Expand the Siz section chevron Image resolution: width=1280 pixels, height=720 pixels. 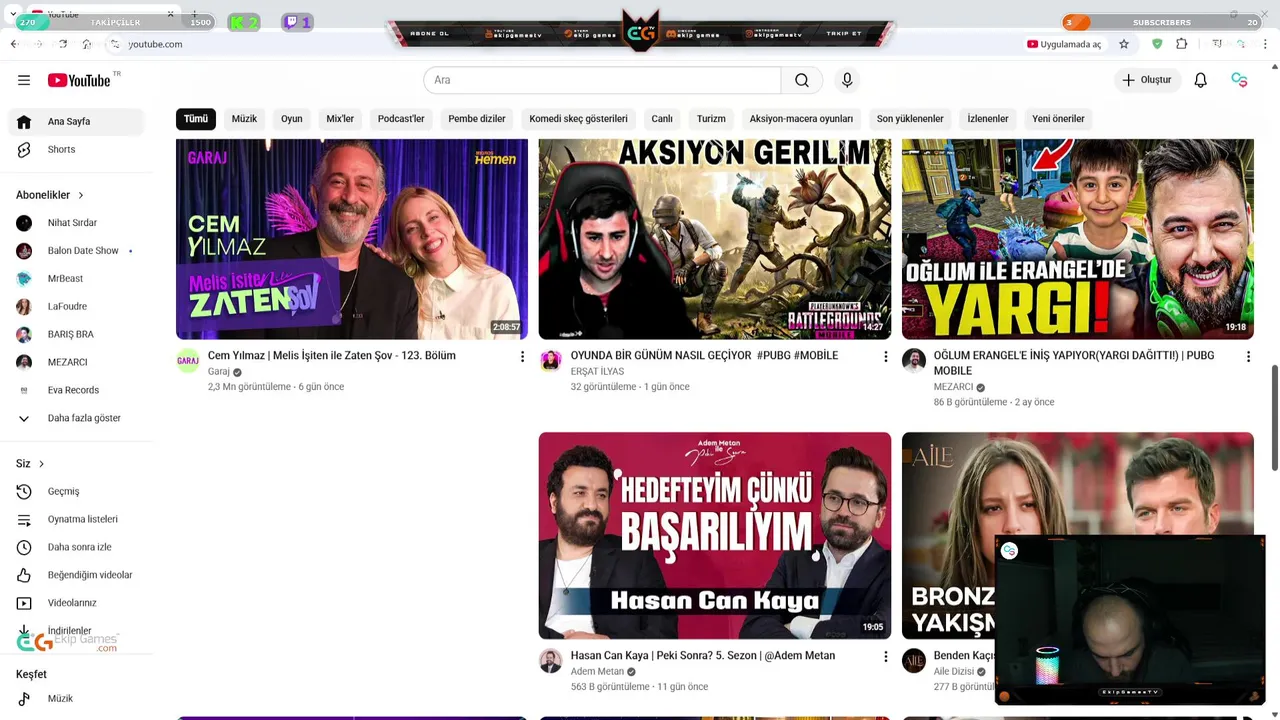point(41,464)
